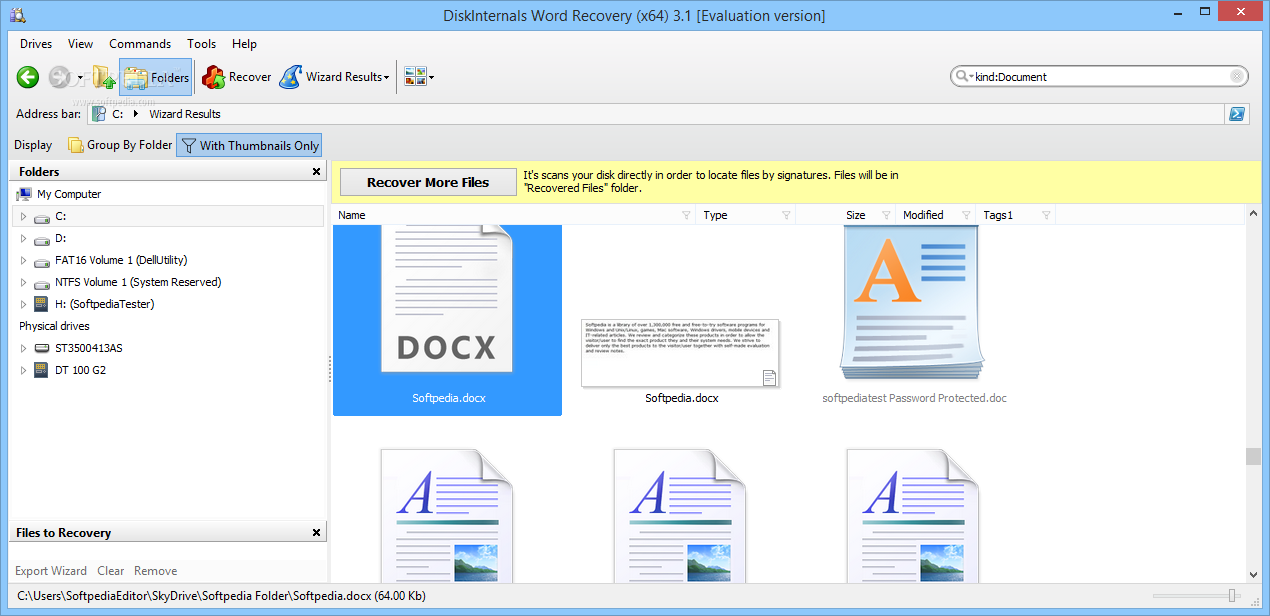Close the Folders panel
This screenshot has height=616, width=1270.
316,172
